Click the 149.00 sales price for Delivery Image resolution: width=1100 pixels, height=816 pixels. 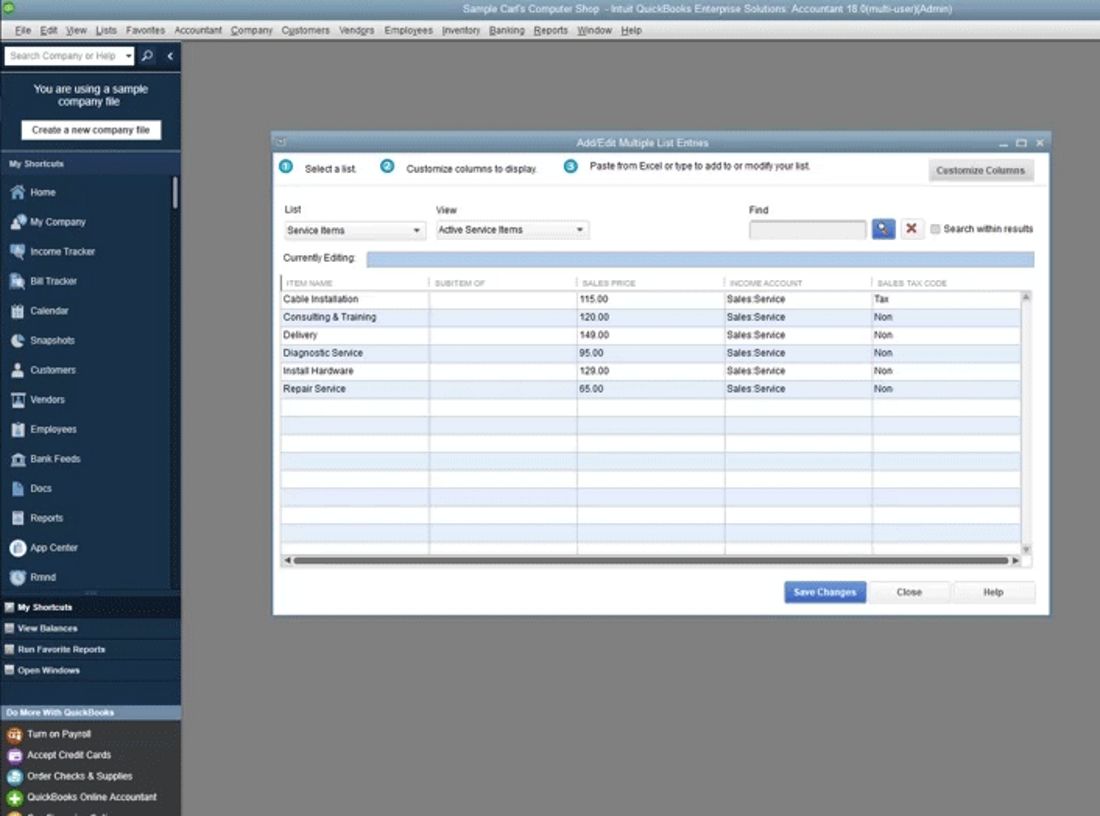click(650, 335)
